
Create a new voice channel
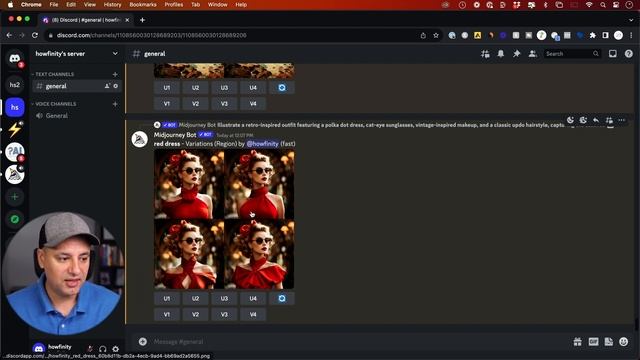coord(115,104)
